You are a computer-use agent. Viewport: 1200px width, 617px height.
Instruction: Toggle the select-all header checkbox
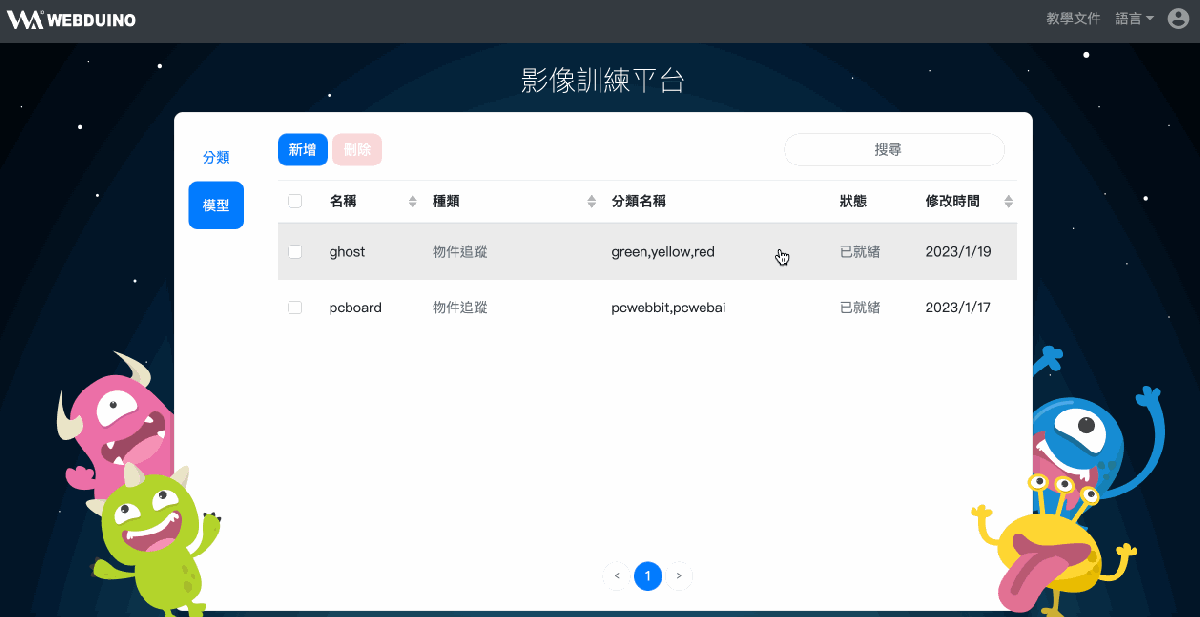tap(295, 201)
